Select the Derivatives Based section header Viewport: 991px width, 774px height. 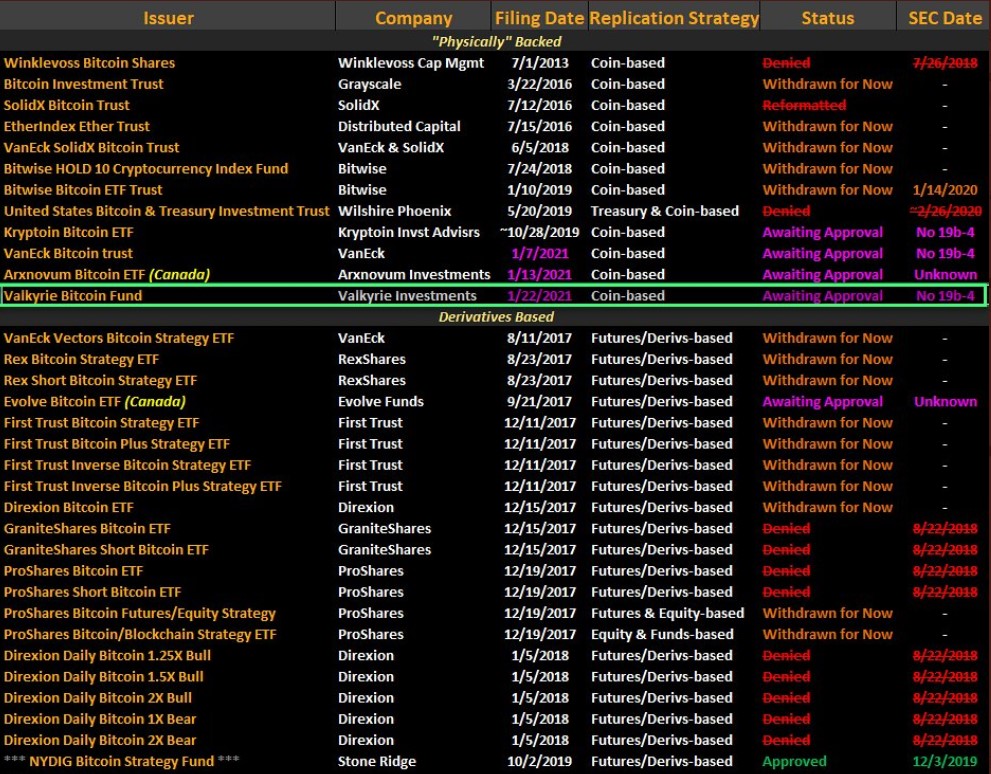(495, 316)
